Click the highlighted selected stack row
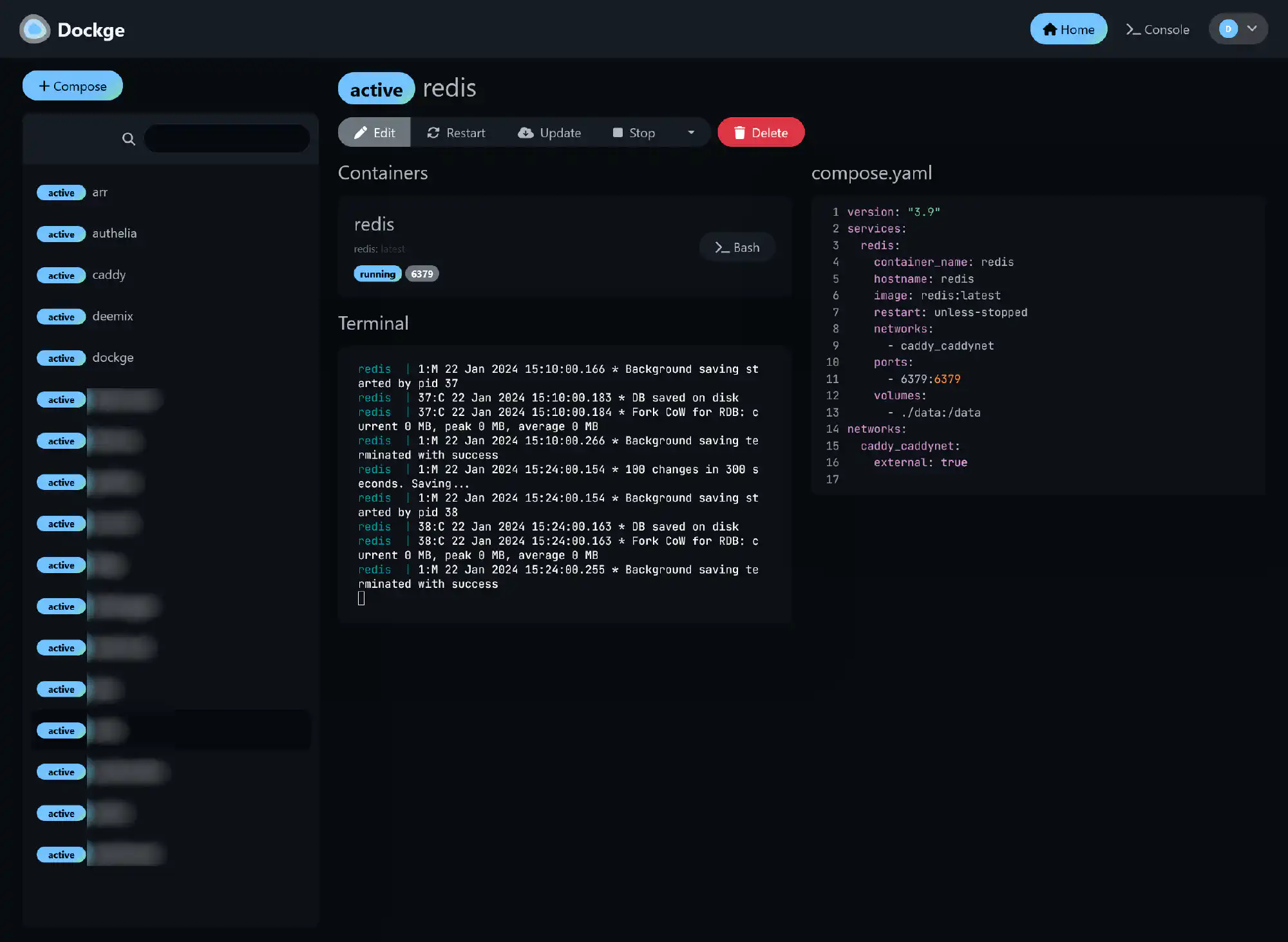The image size is (1288, 942). (171, 730)
